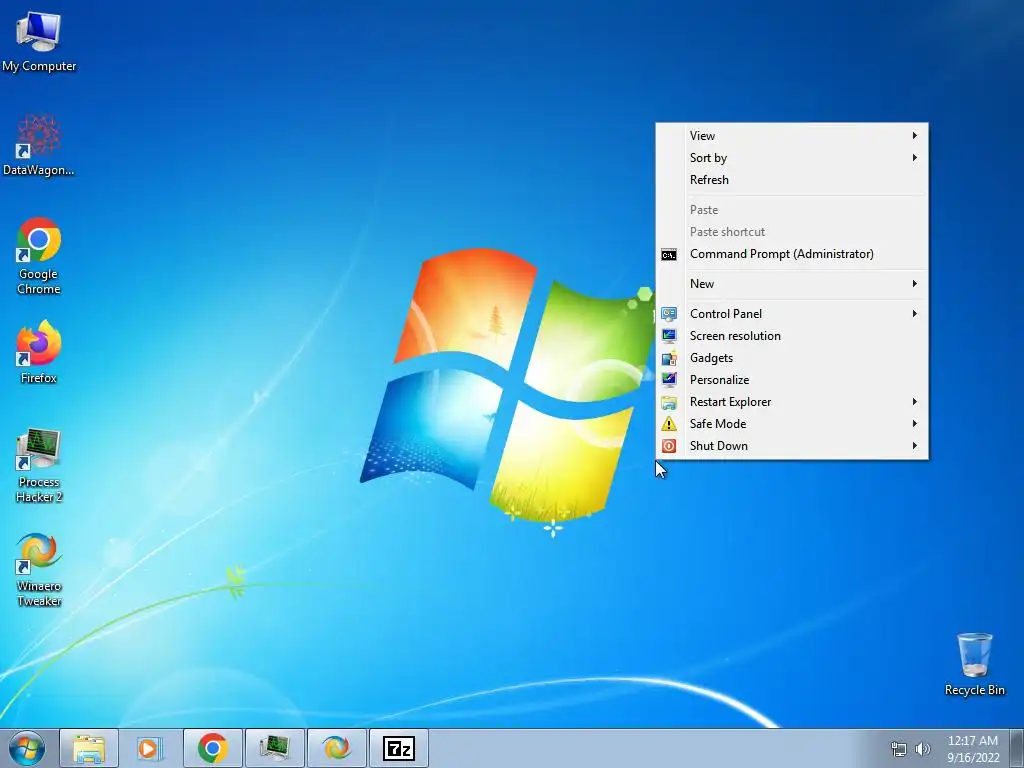
Task: Expand the Control Panel submenu arrow
Action: [914, 314]
